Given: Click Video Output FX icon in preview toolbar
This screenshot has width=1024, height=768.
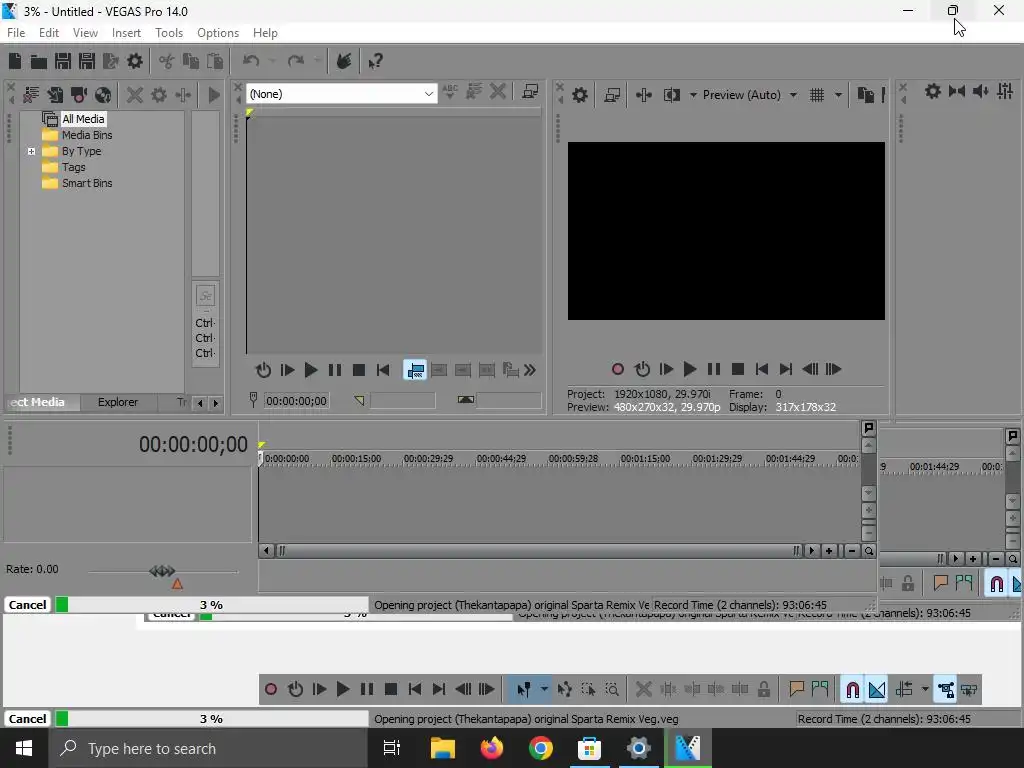Looking at the screenshot, I should tap(643, 95).
